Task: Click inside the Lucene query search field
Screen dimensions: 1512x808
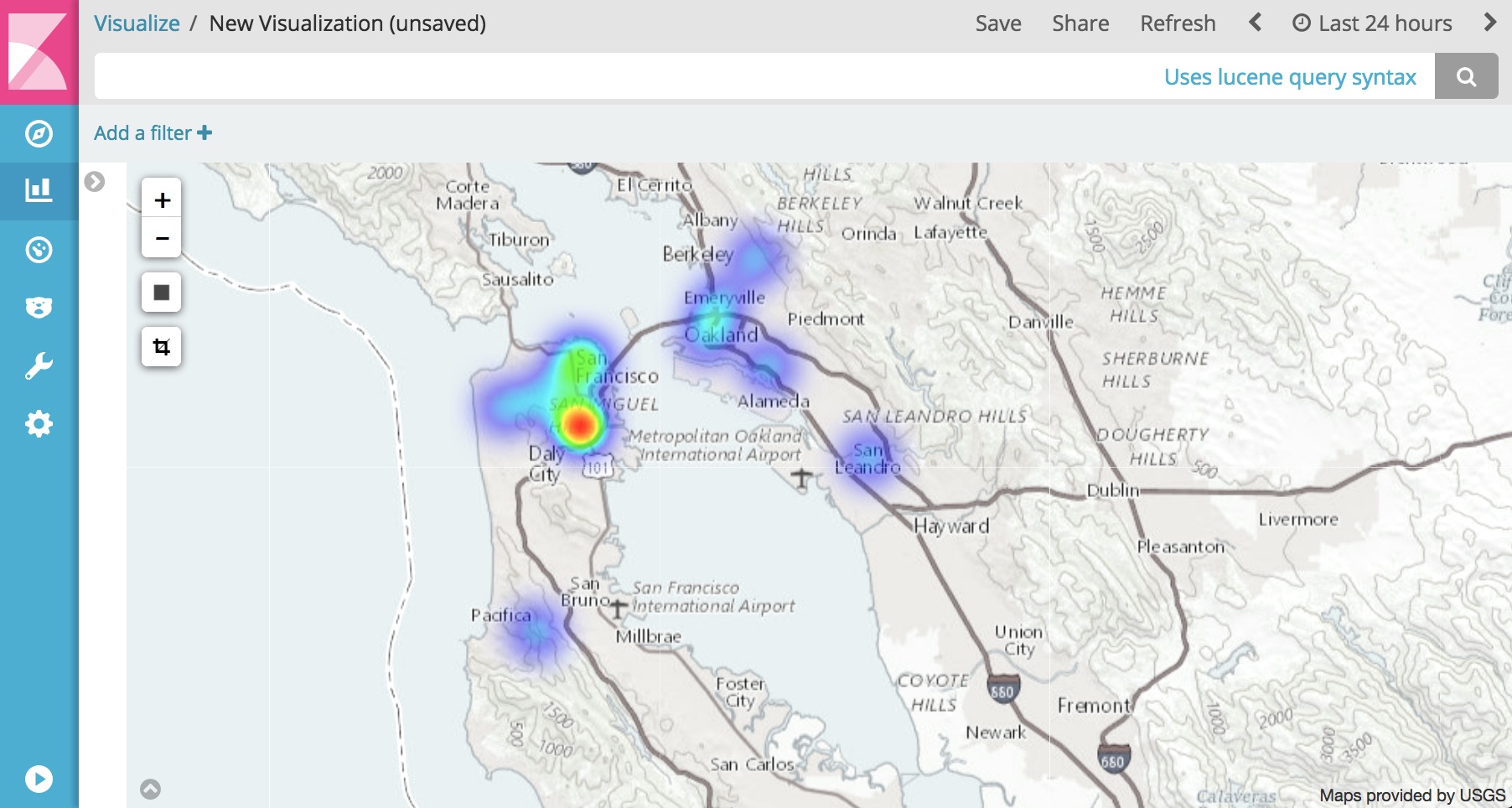Action: click(x=587, y=75)
